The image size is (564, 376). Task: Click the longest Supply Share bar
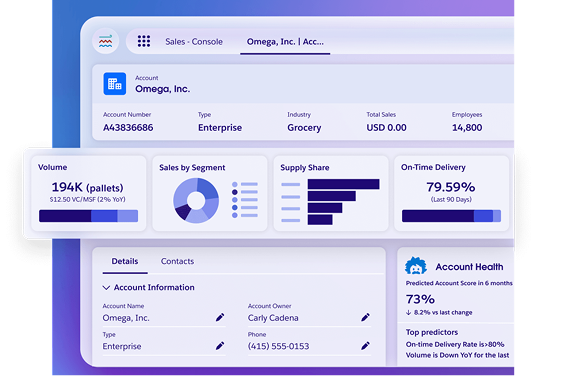click(344, 184)
